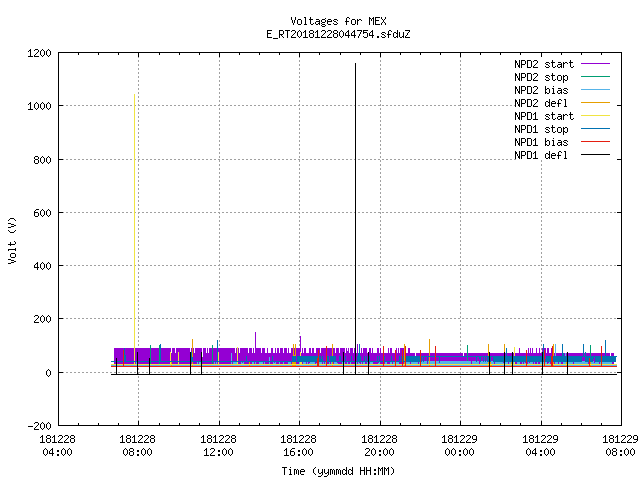Click the chart title 'Voltages for MEX'
The height and width of the screenshot is (480, 640).
click(338, 21)
